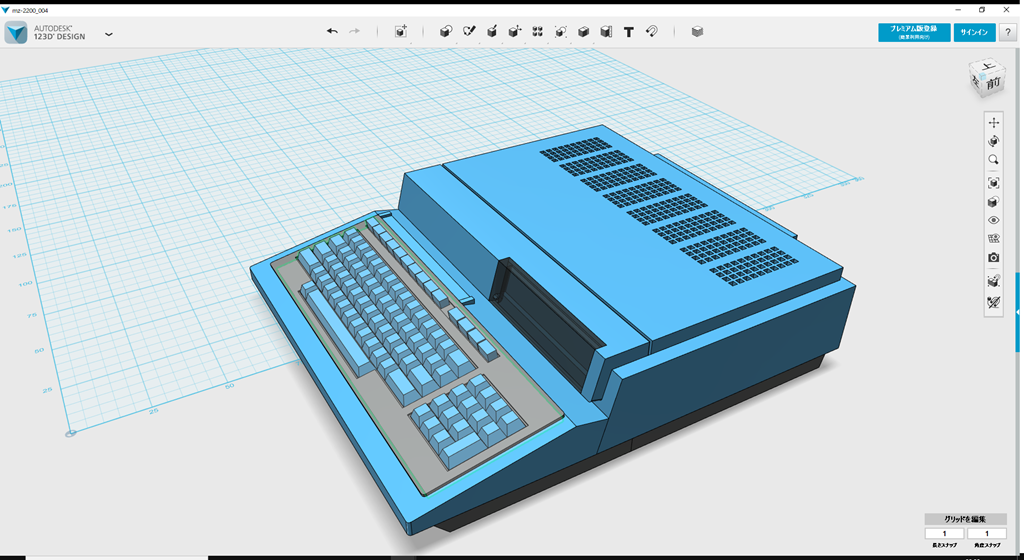Screen dimensions: 1024x560
Task: Toggle the grid visibility icon in navigation bar
Action: pyautogui.click(x=993, y=239)
